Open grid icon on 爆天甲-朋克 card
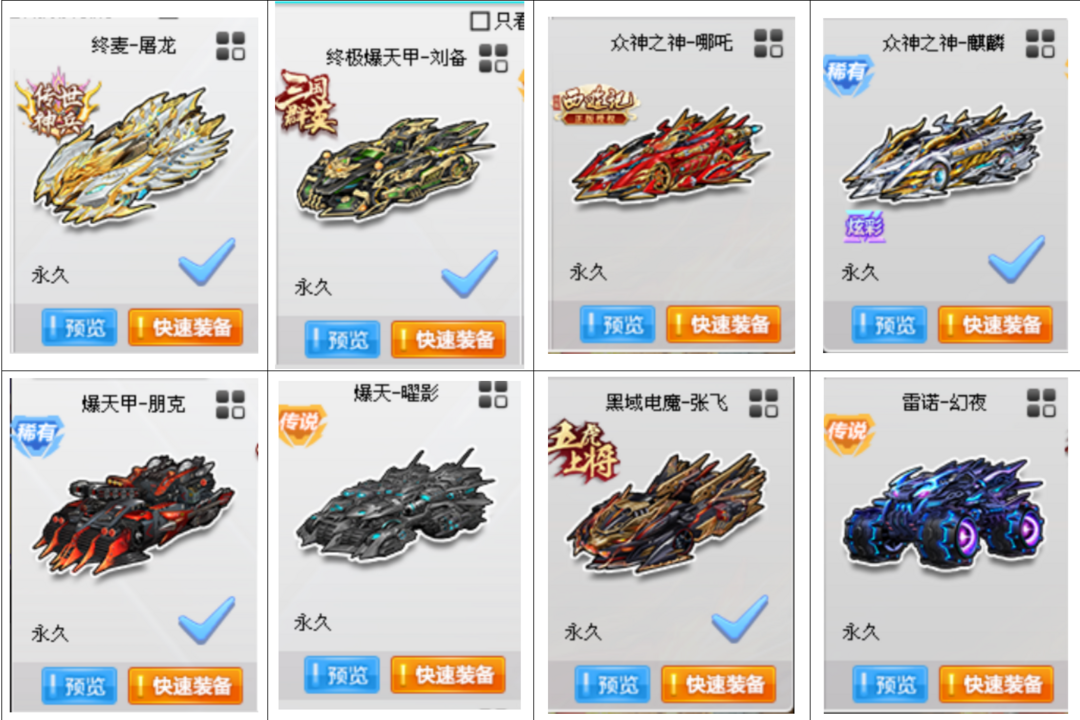This screenshot has height=720, width=1080. coord(230,404)
